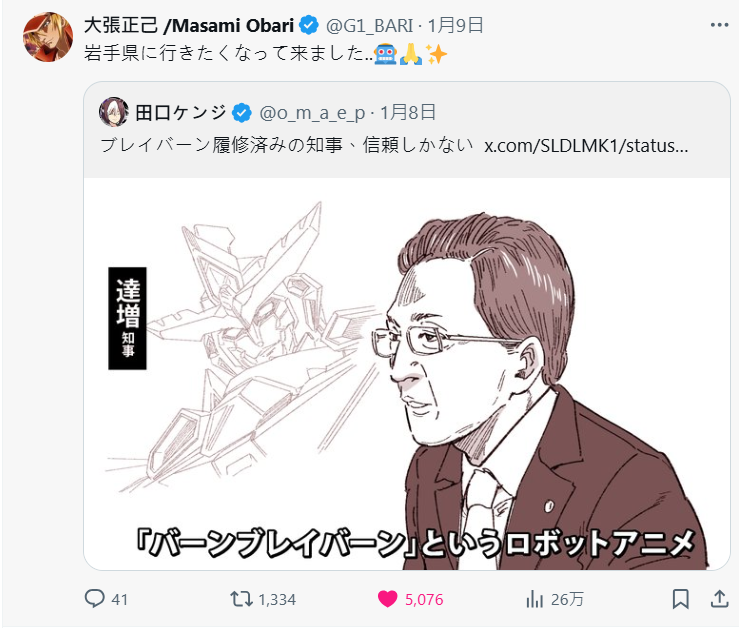Open the x.com/SLDLMK1/status link
Screen dimensions: 739x628
coord(586,146)
